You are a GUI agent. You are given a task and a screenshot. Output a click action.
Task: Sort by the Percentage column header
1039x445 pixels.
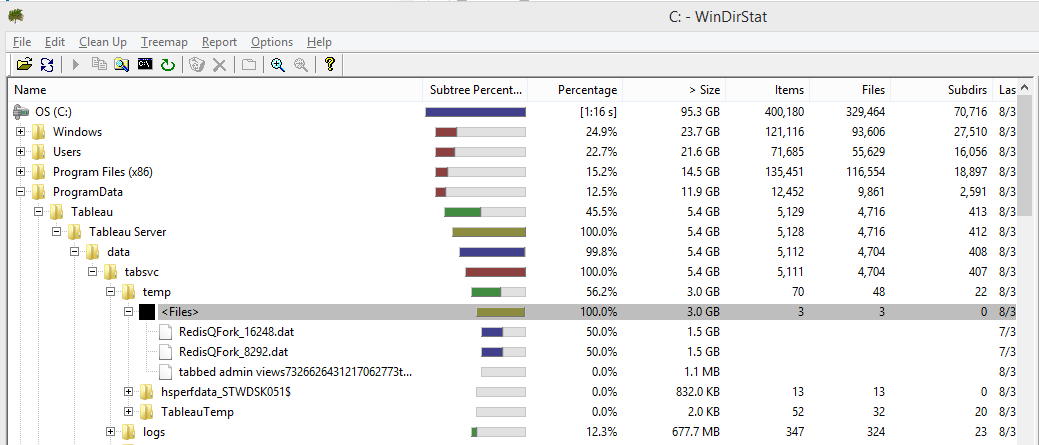[575, 90]
